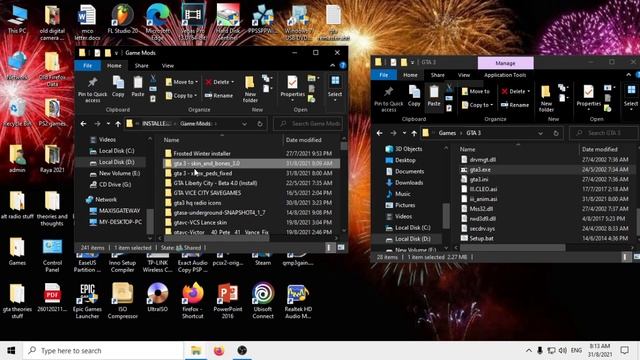Click Pin to Quick access in GTA 3 window
This screenshot has height=360, width=640.
[x=389, y=98]
